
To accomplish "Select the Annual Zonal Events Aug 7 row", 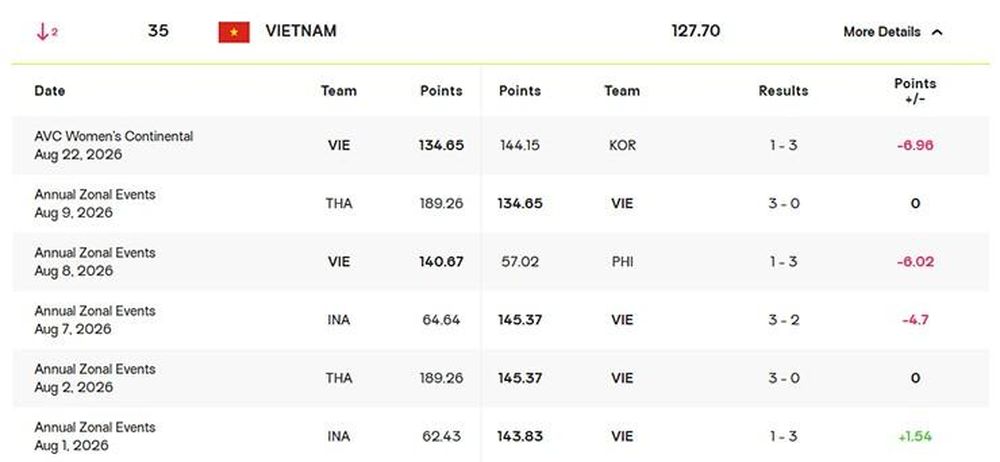I will point(501,320).
